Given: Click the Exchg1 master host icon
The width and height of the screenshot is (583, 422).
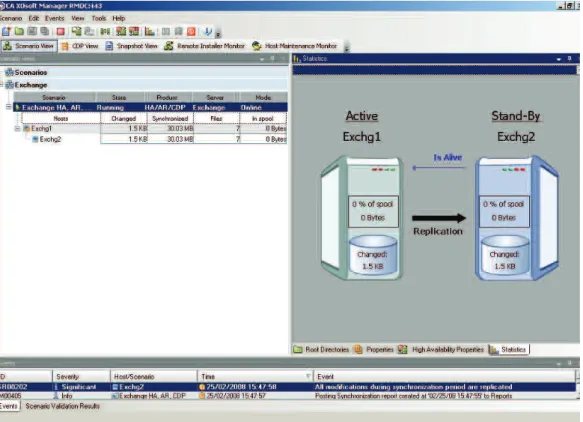Looking at the screenshot, I should tap(27, 129).
